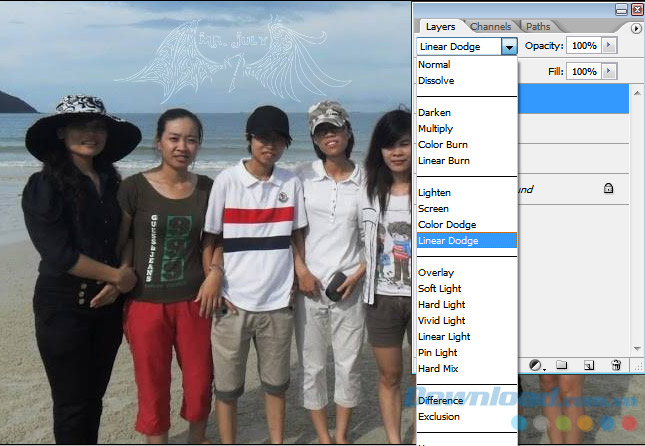Screen dimensions: 645x446
Task: Pick Exclusion blend mode
Action: [x=439, y=417]
